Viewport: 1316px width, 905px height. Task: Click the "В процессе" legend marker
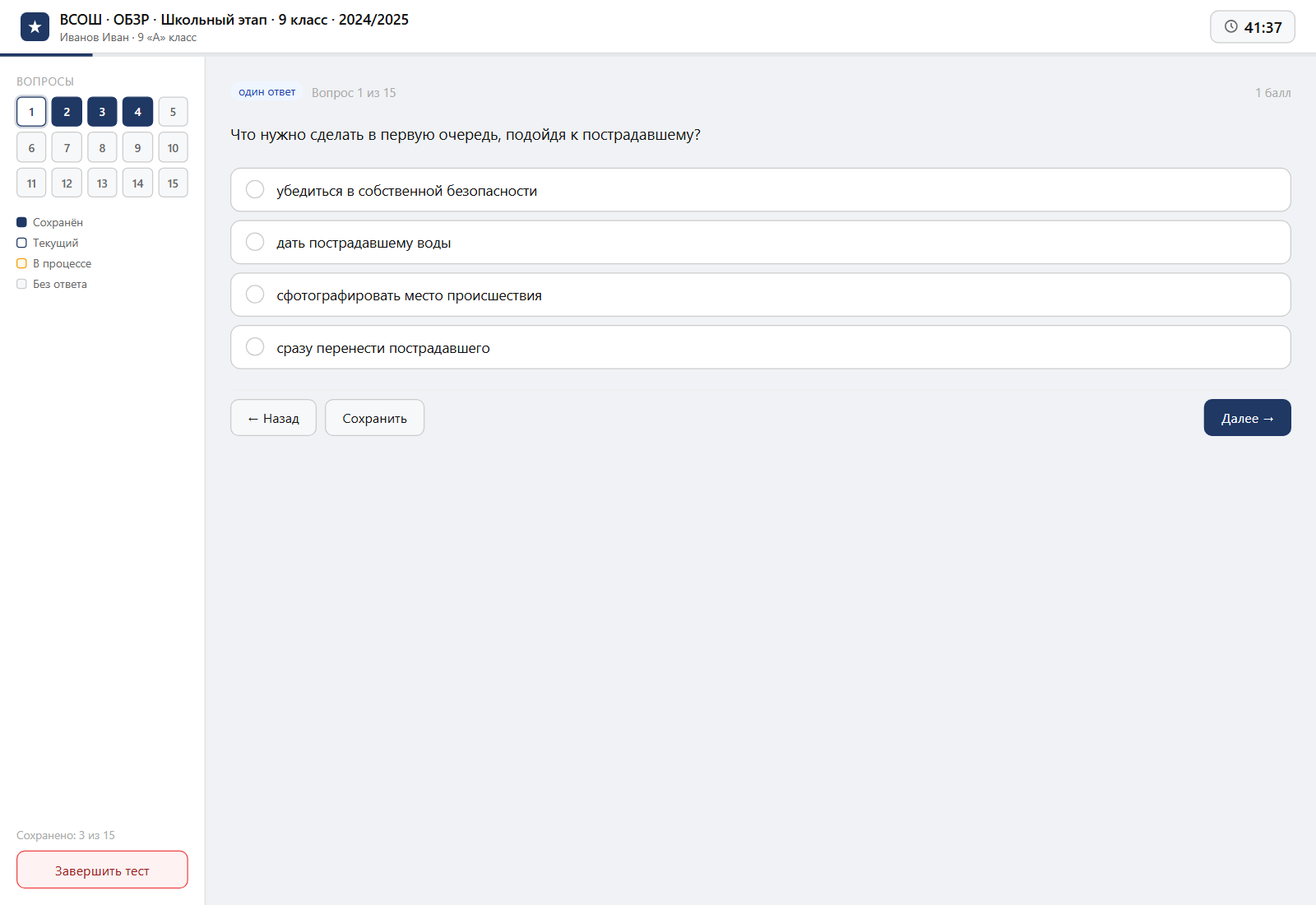click(22, 263)
